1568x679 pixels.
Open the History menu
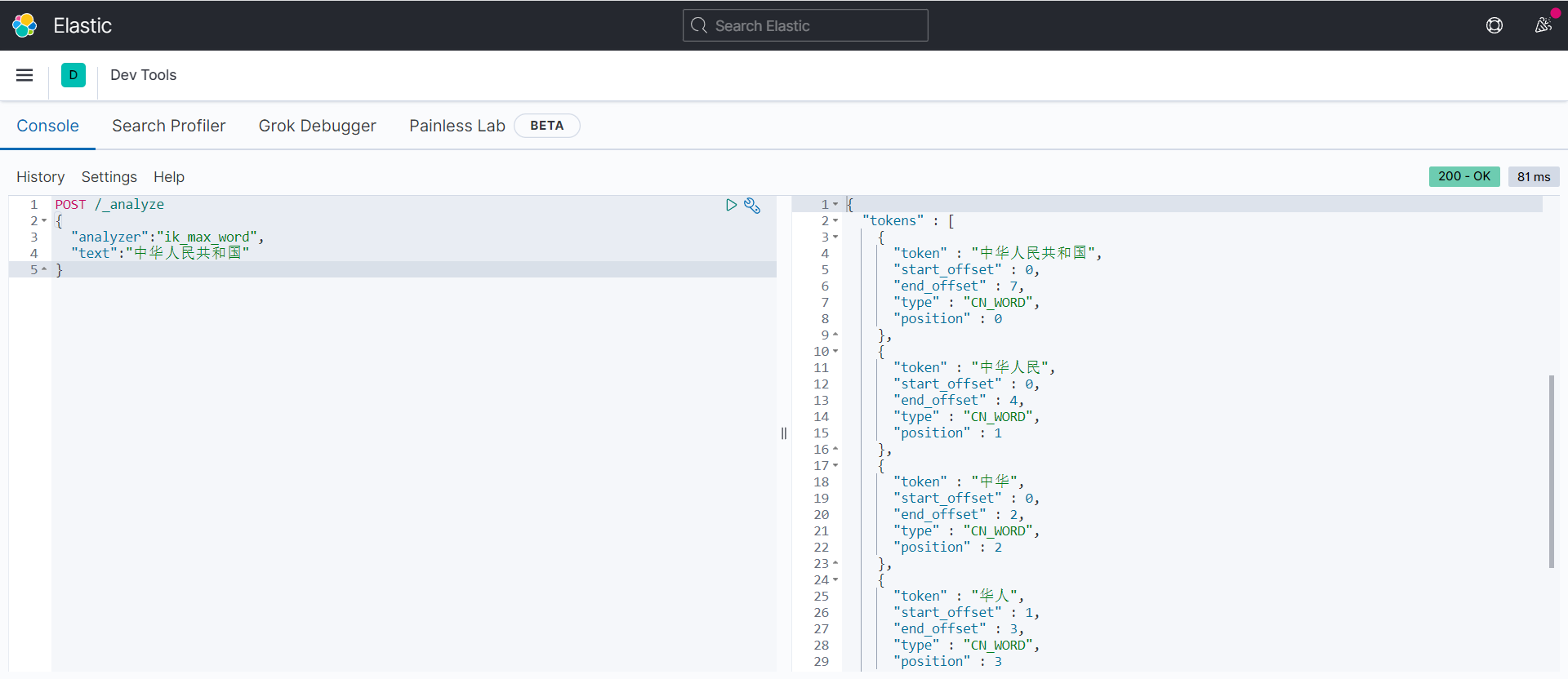[41, 177]
